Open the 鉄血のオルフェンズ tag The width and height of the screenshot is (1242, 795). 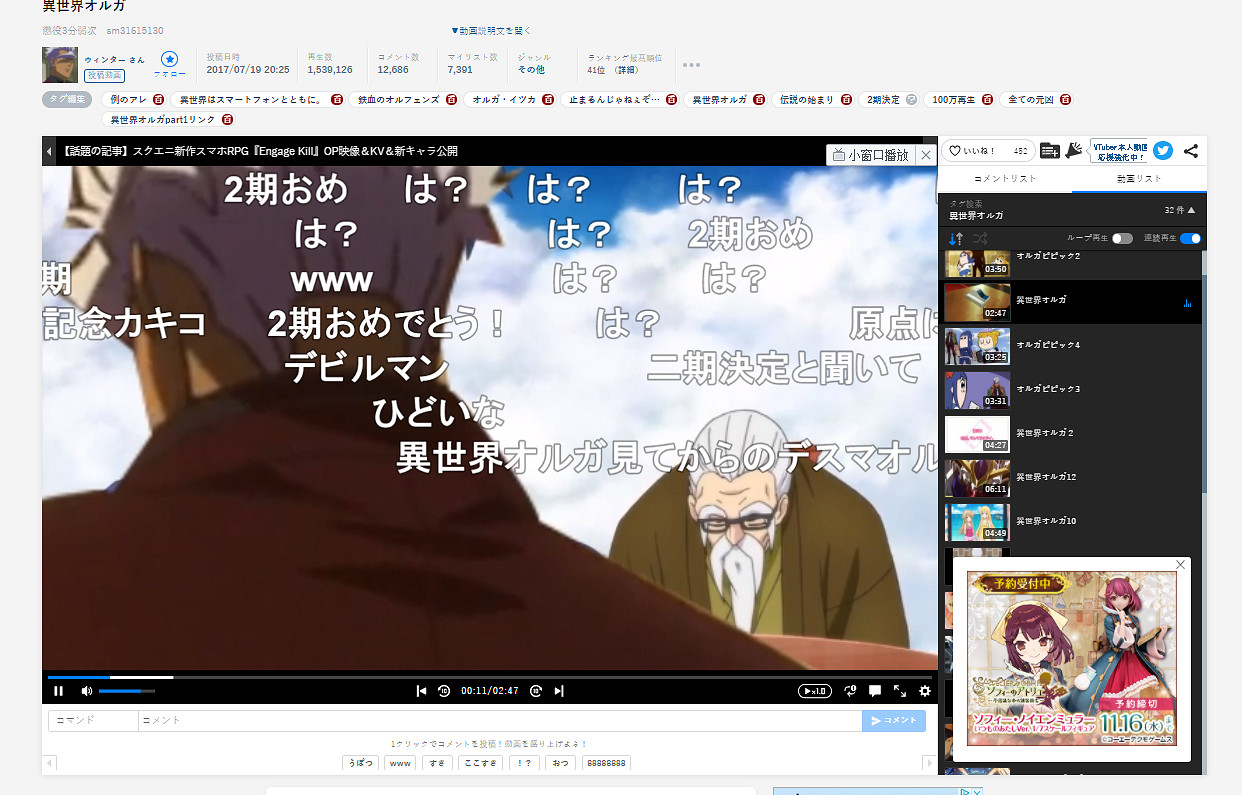coord(400,100)
